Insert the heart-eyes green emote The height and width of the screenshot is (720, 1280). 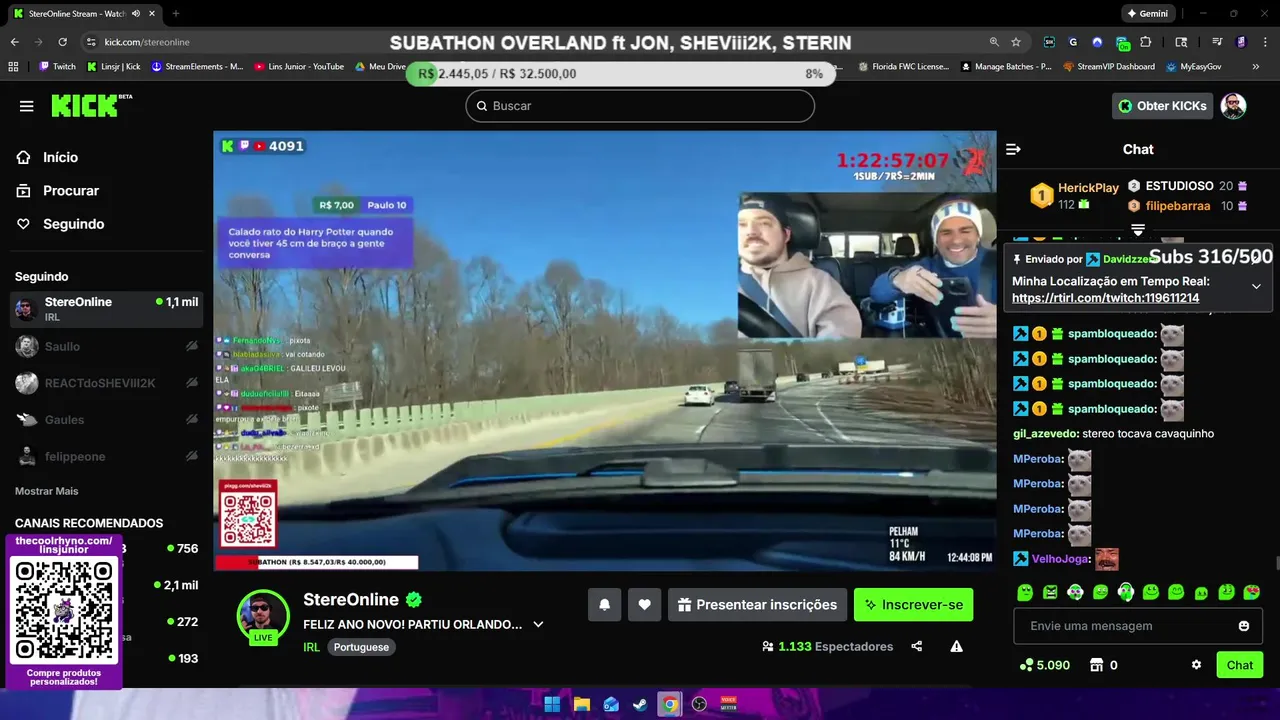pos(1251,592)
